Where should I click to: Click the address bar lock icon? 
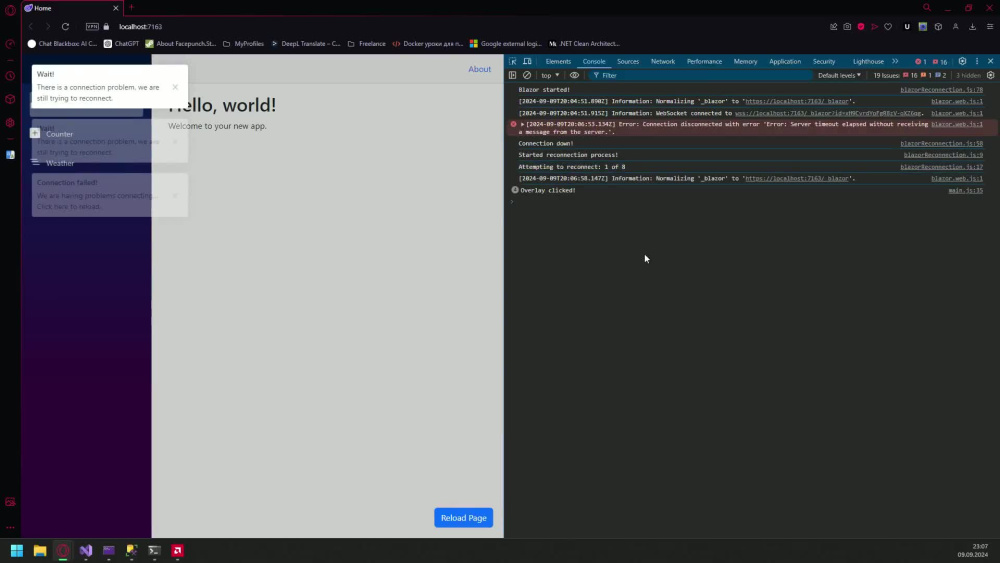coord(107,27)
